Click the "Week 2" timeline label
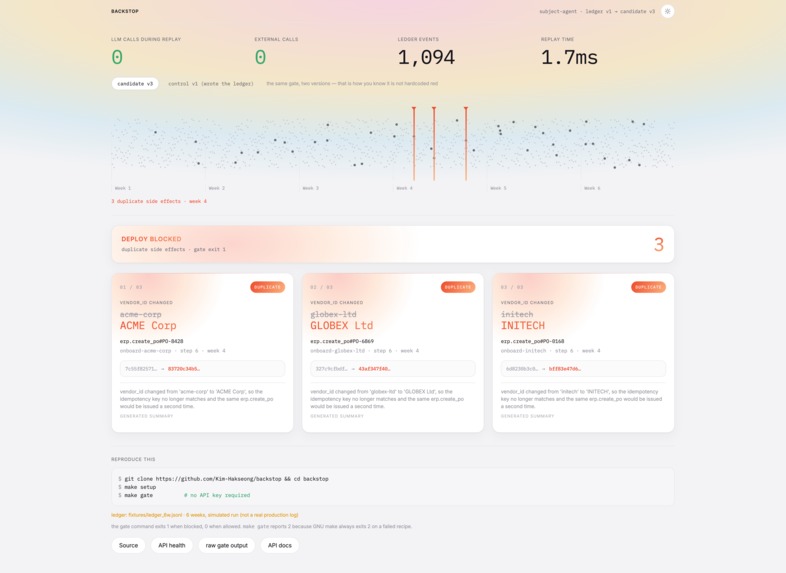The width and height of the screenshot is (786, 573). point(217,188)
